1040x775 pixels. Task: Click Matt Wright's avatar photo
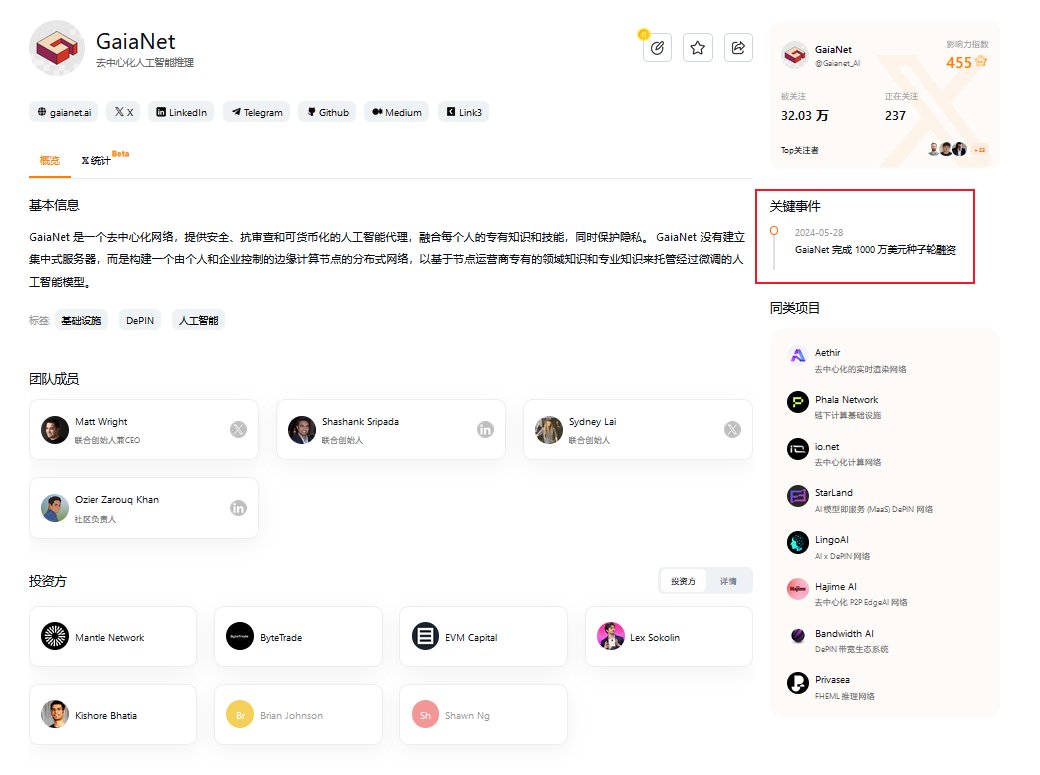tap(55, 430)
